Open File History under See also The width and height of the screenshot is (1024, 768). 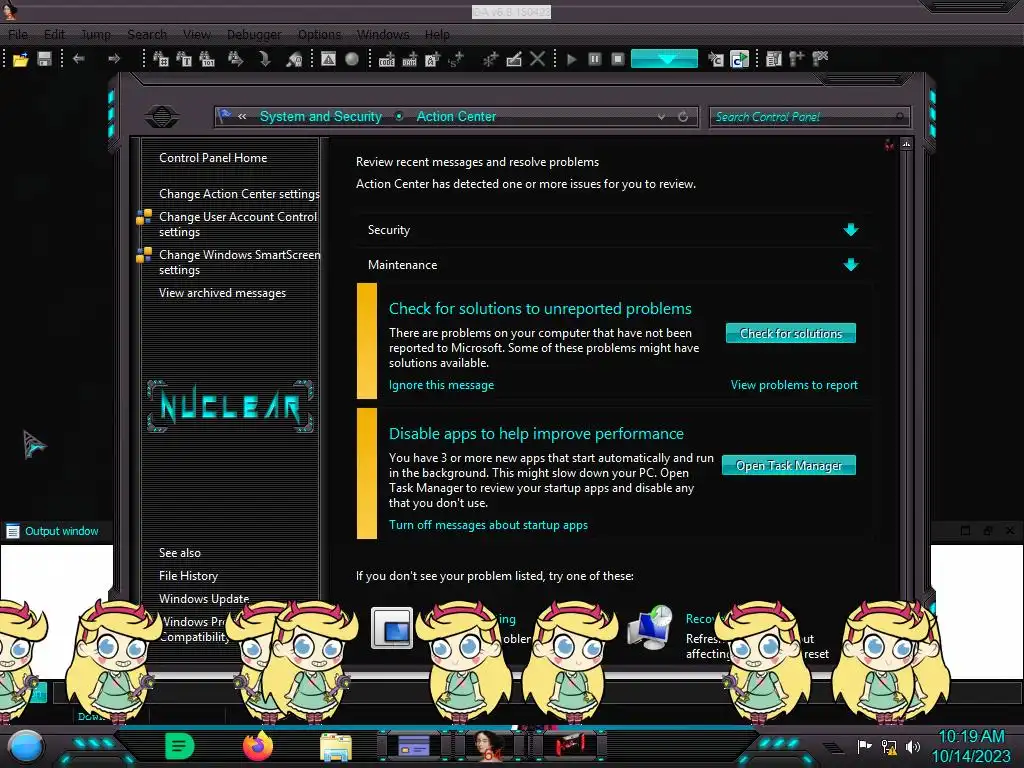point(188,576)
